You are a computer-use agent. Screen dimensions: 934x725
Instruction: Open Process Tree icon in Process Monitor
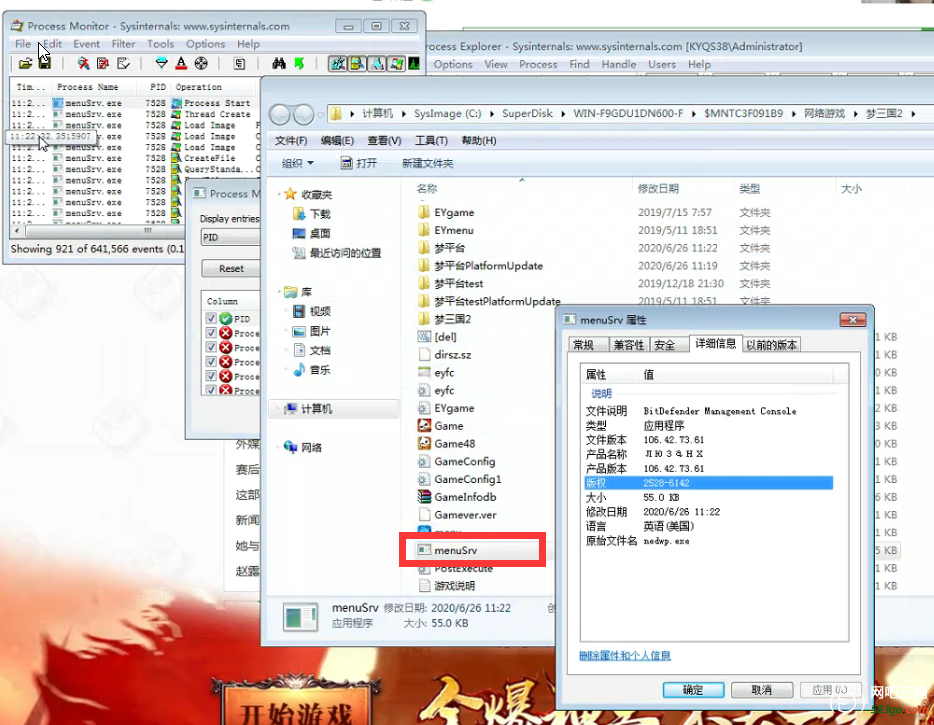click(239, 63)
